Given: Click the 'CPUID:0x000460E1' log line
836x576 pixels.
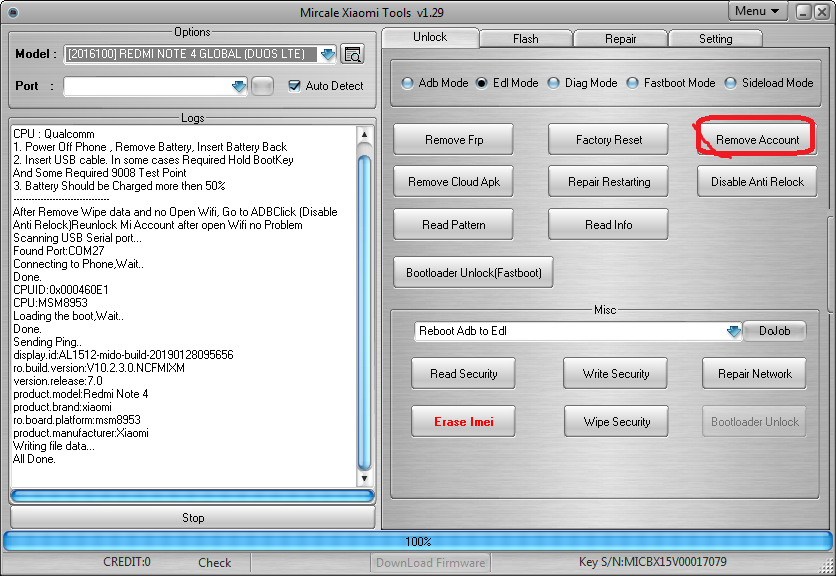Looking at the screenshot, I should tap(61, 290).
